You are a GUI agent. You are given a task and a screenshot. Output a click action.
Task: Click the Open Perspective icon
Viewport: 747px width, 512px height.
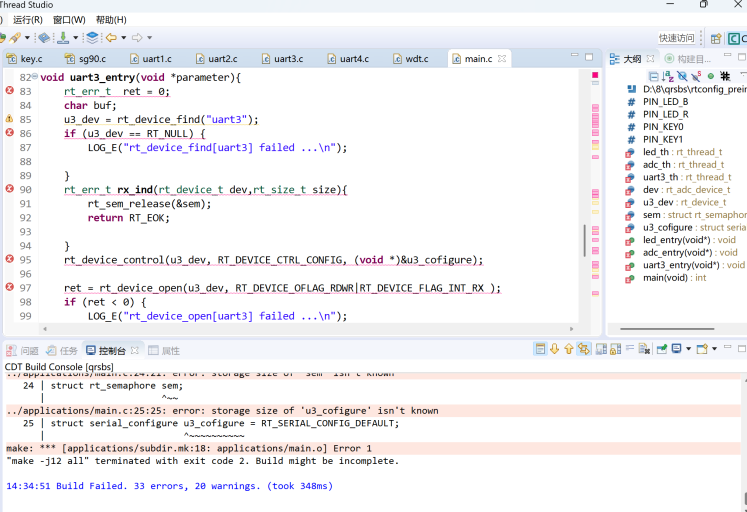pos(716,39)
